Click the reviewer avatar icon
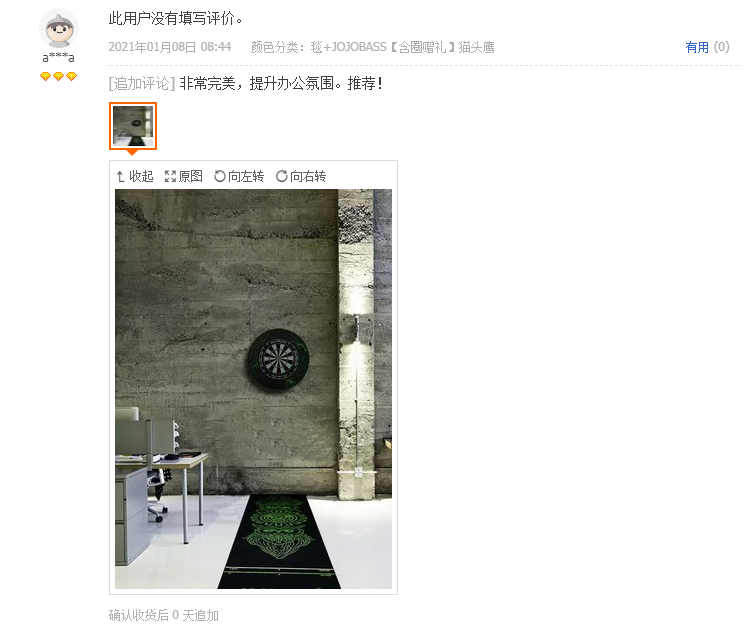This screenshot has width=750, height=630. point(58,29)
